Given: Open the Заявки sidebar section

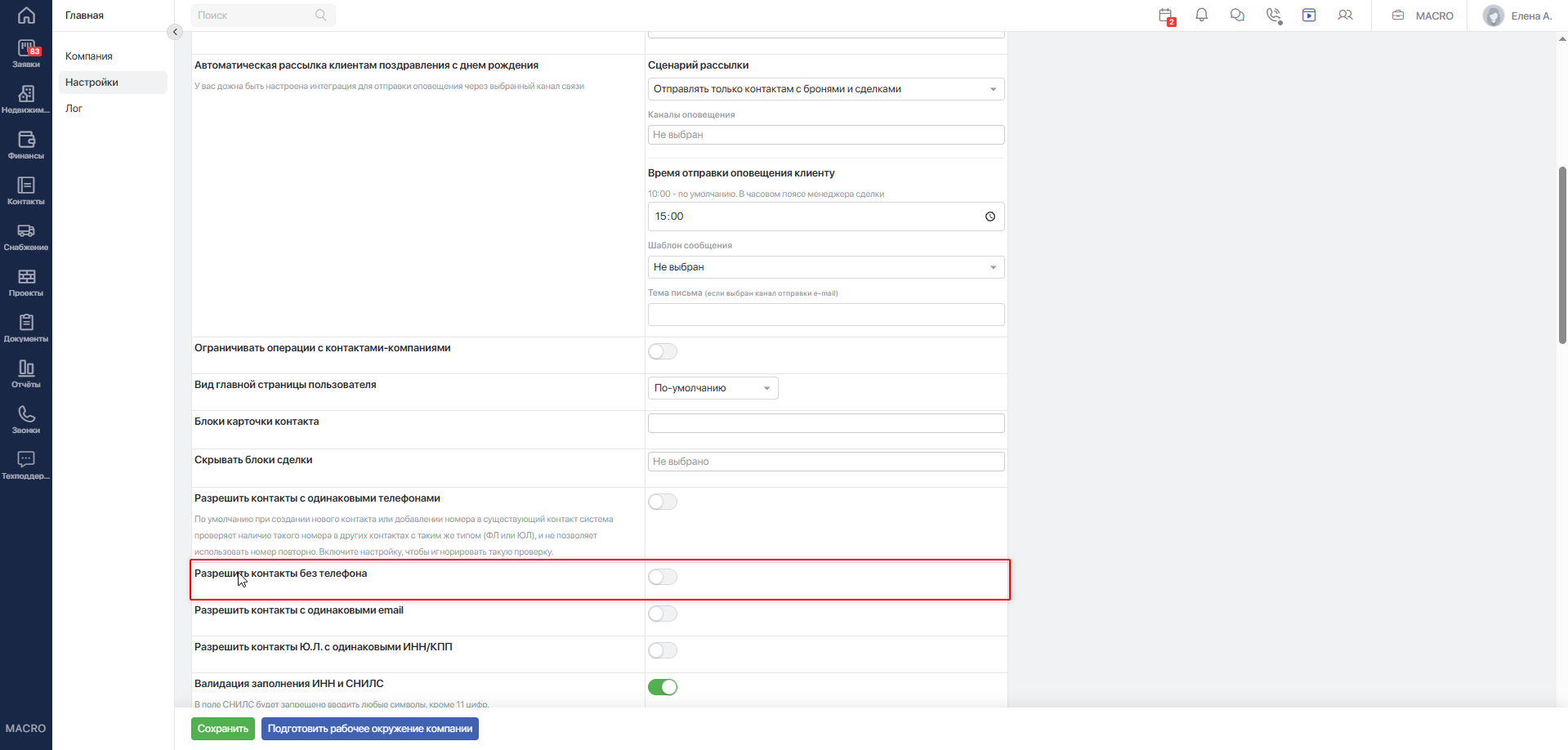Looking at the screenshot, I should (x=26, y=54).
